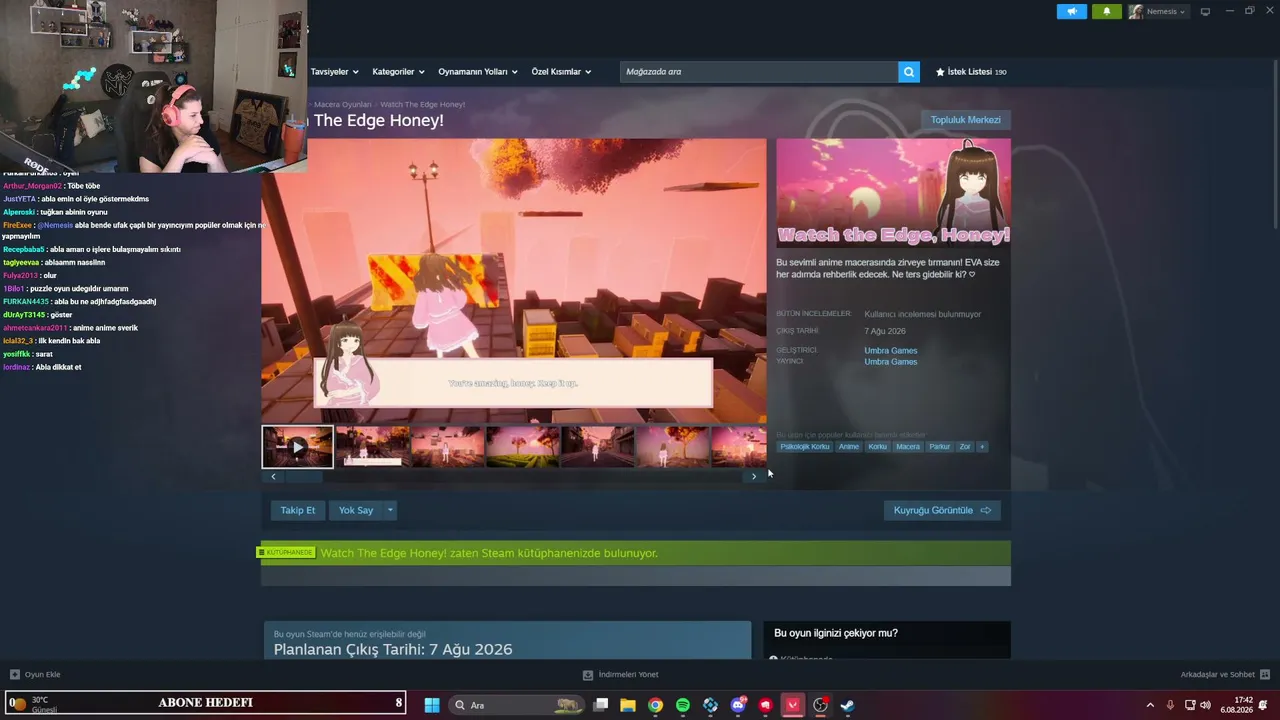Open Spotify from the taskbar
The height and width of the screenshot is (720, 1280).
tap(683, 705)
